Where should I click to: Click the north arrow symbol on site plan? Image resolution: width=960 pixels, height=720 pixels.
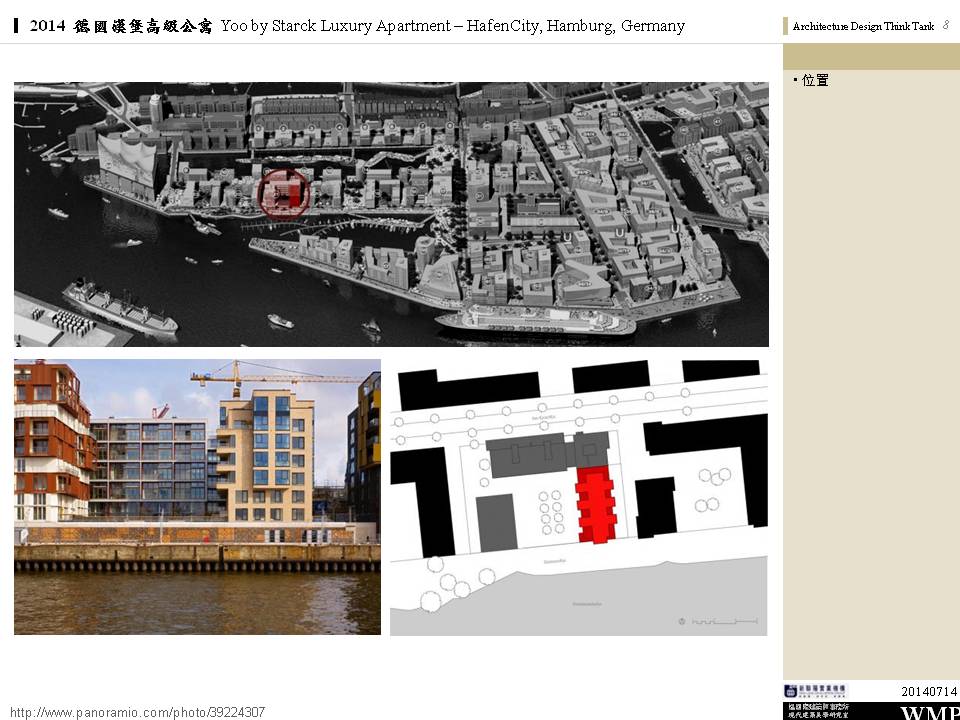tap(681, 622)
